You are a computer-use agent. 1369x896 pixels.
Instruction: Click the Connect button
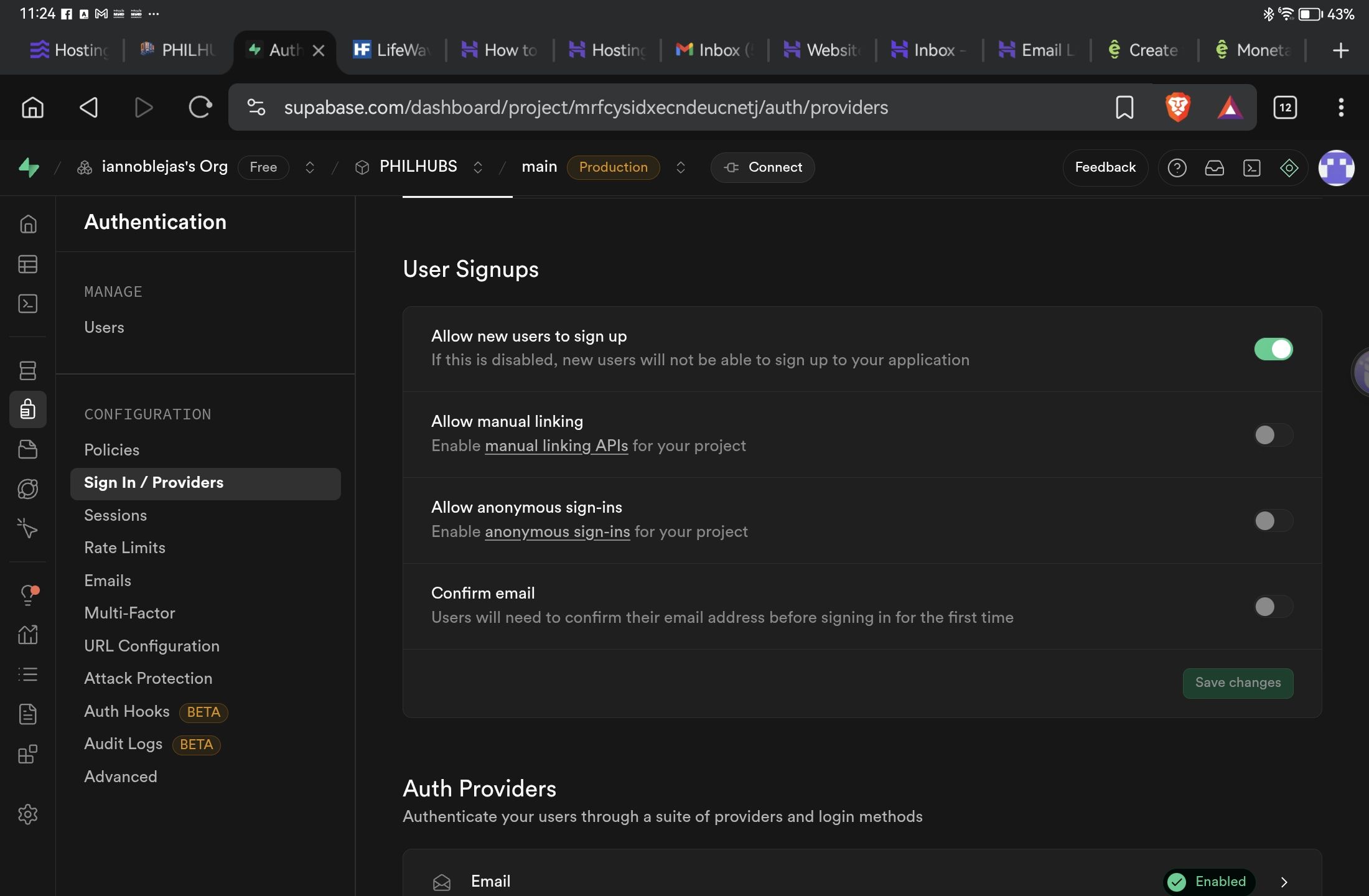click(762, 167)
